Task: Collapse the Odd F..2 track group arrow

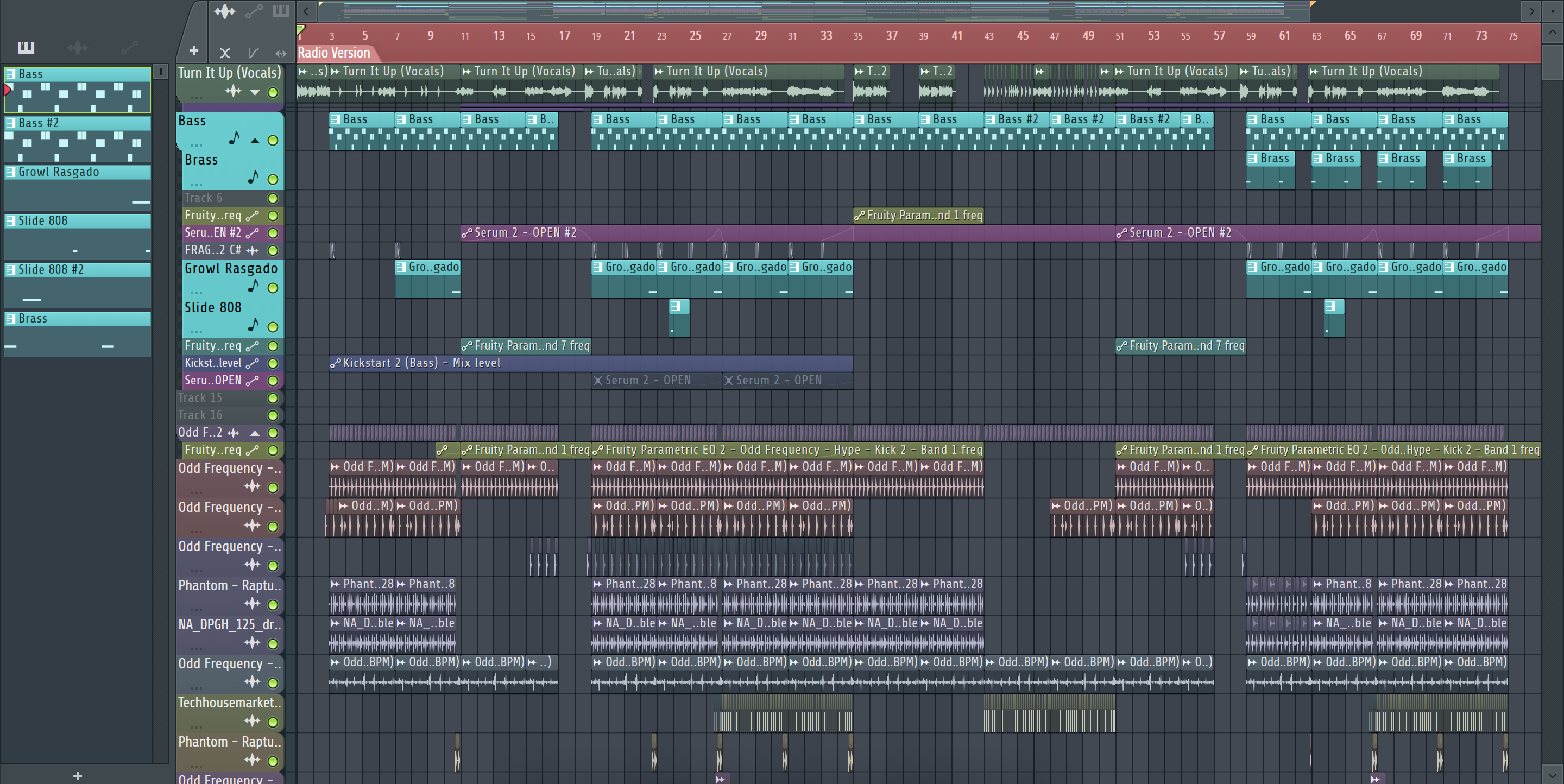Action: pyautogui.click(x=255, y=433)
